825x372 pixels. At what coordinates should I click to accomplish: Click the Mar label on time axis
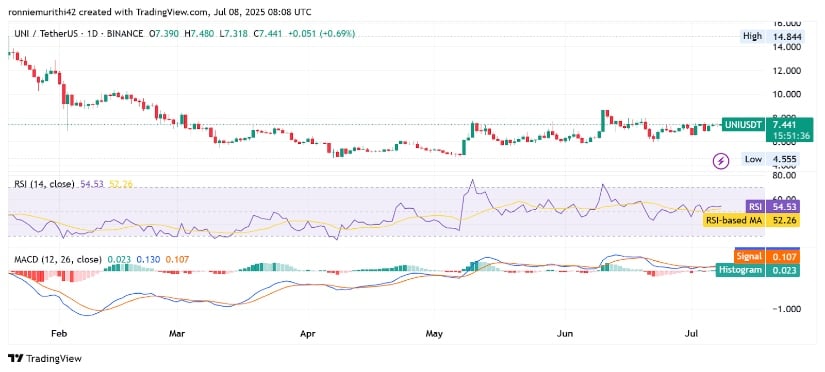(x=178, y=334)
